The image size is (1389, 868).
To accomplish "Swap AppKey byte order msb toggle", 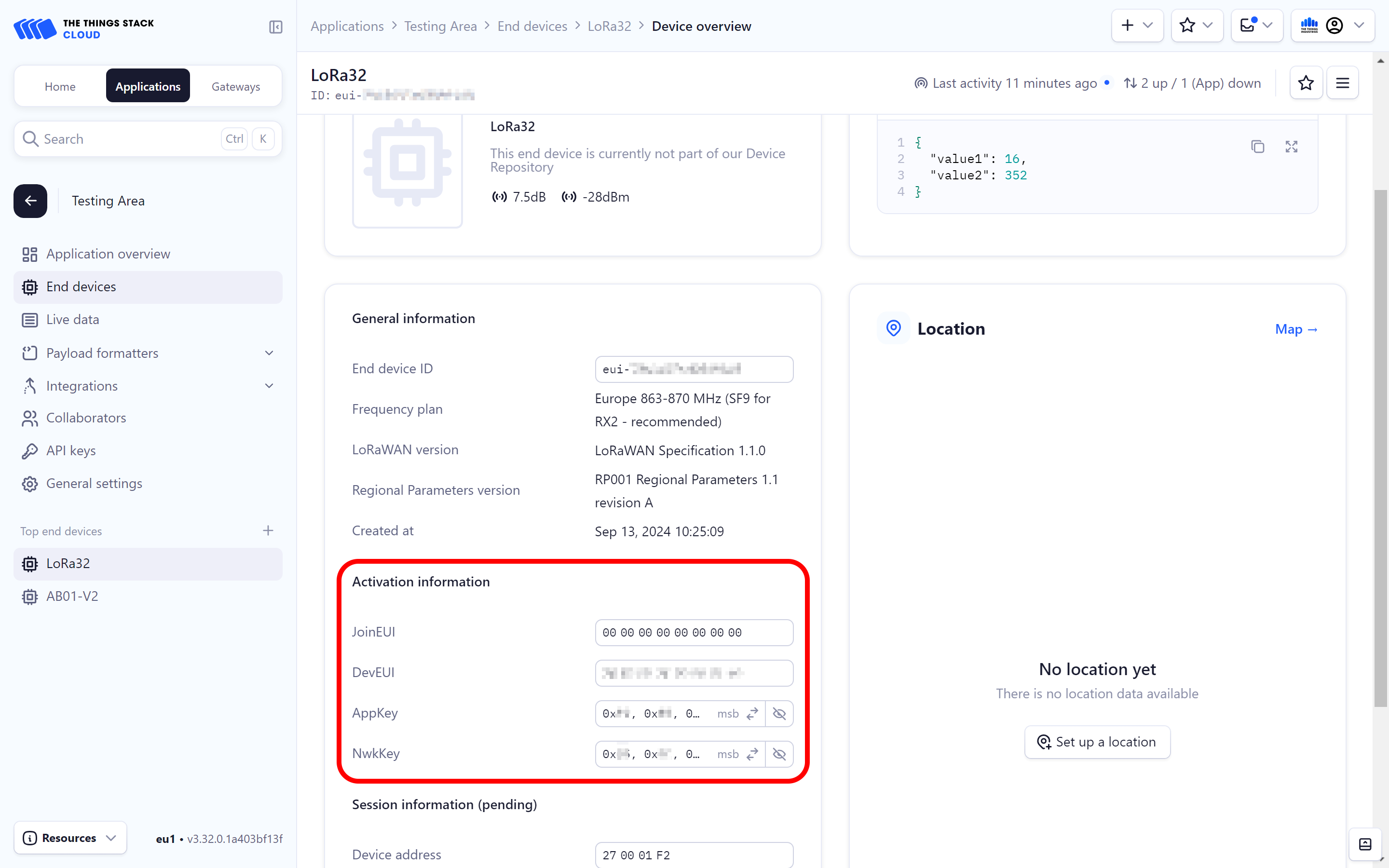I will (x=752, y=714).
